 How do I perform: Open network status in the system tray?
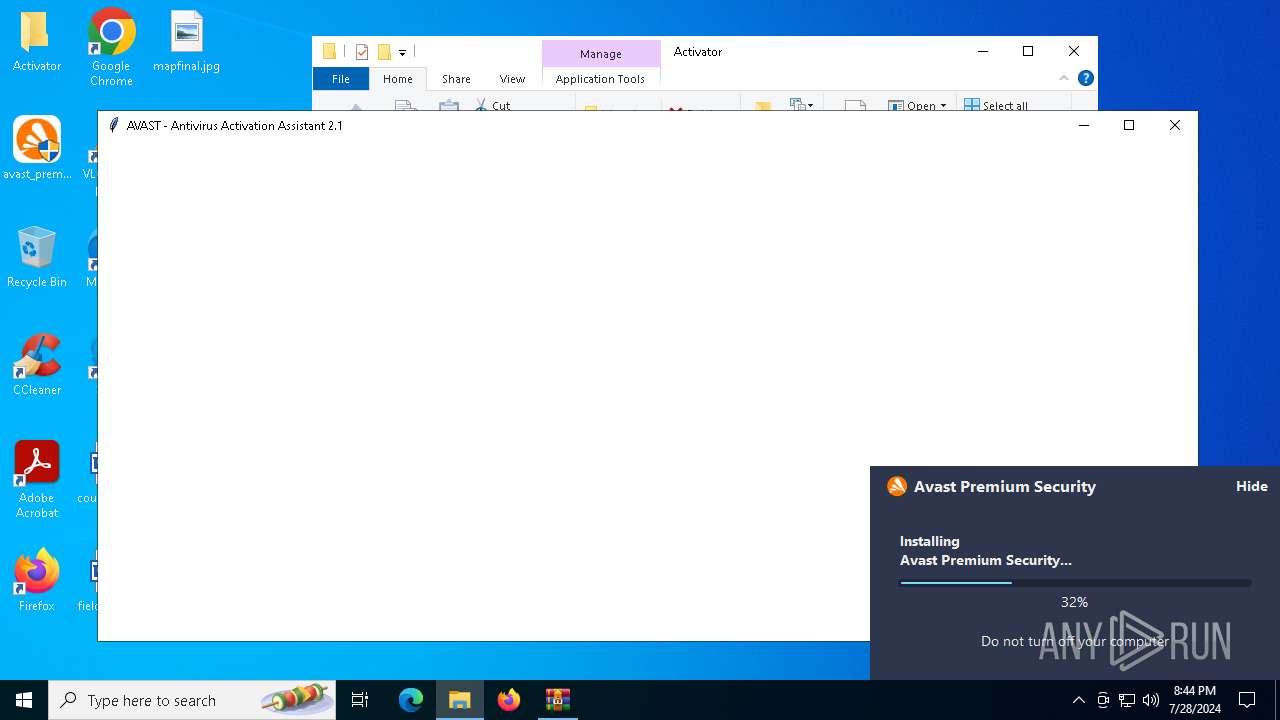coord(1127,700)
